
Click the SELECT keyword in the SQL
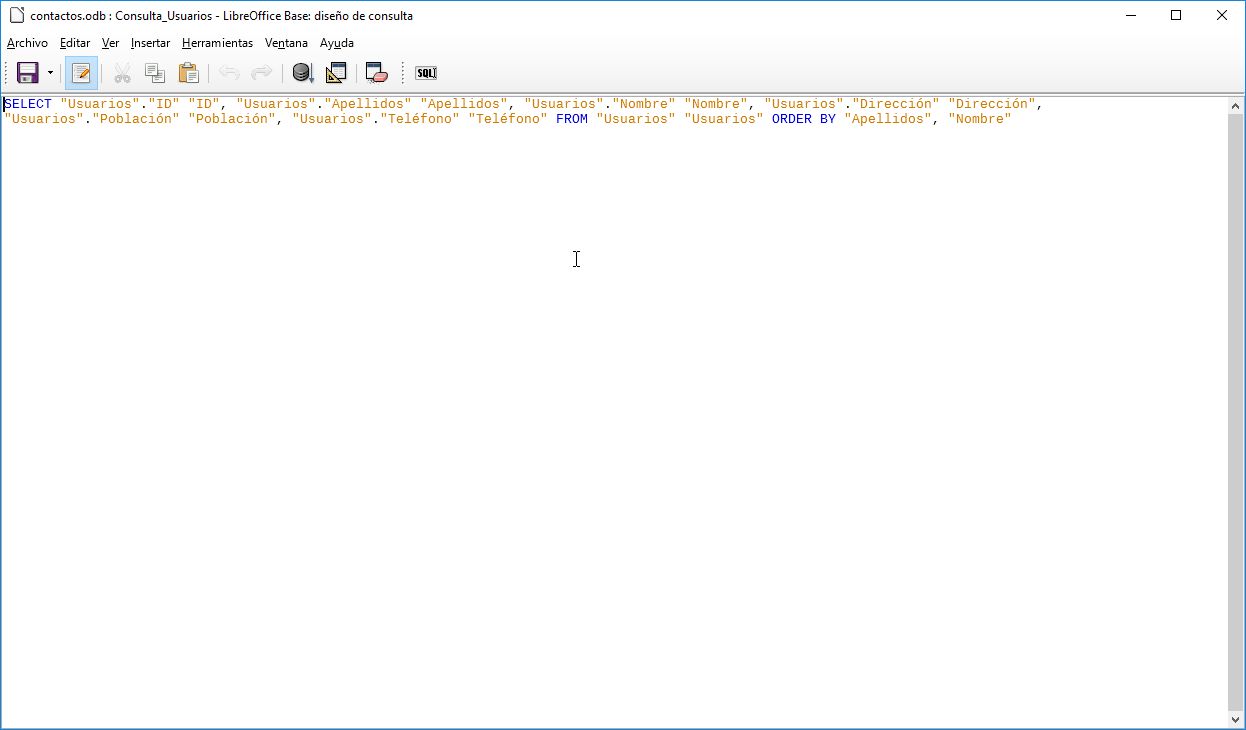click(28, 104)
